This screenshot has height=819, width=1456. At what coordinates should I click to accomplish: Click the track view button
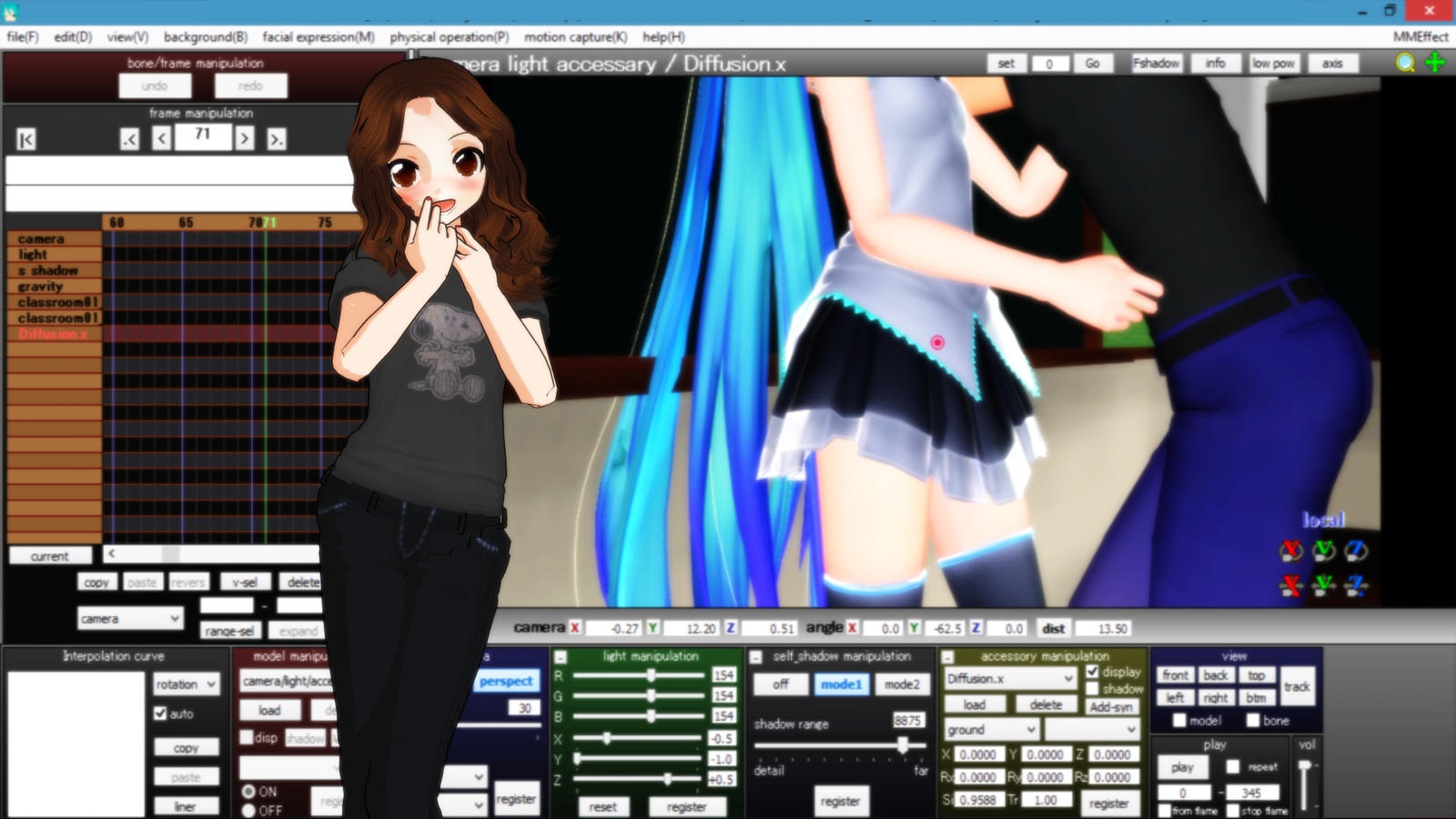tap(1298, 686)
